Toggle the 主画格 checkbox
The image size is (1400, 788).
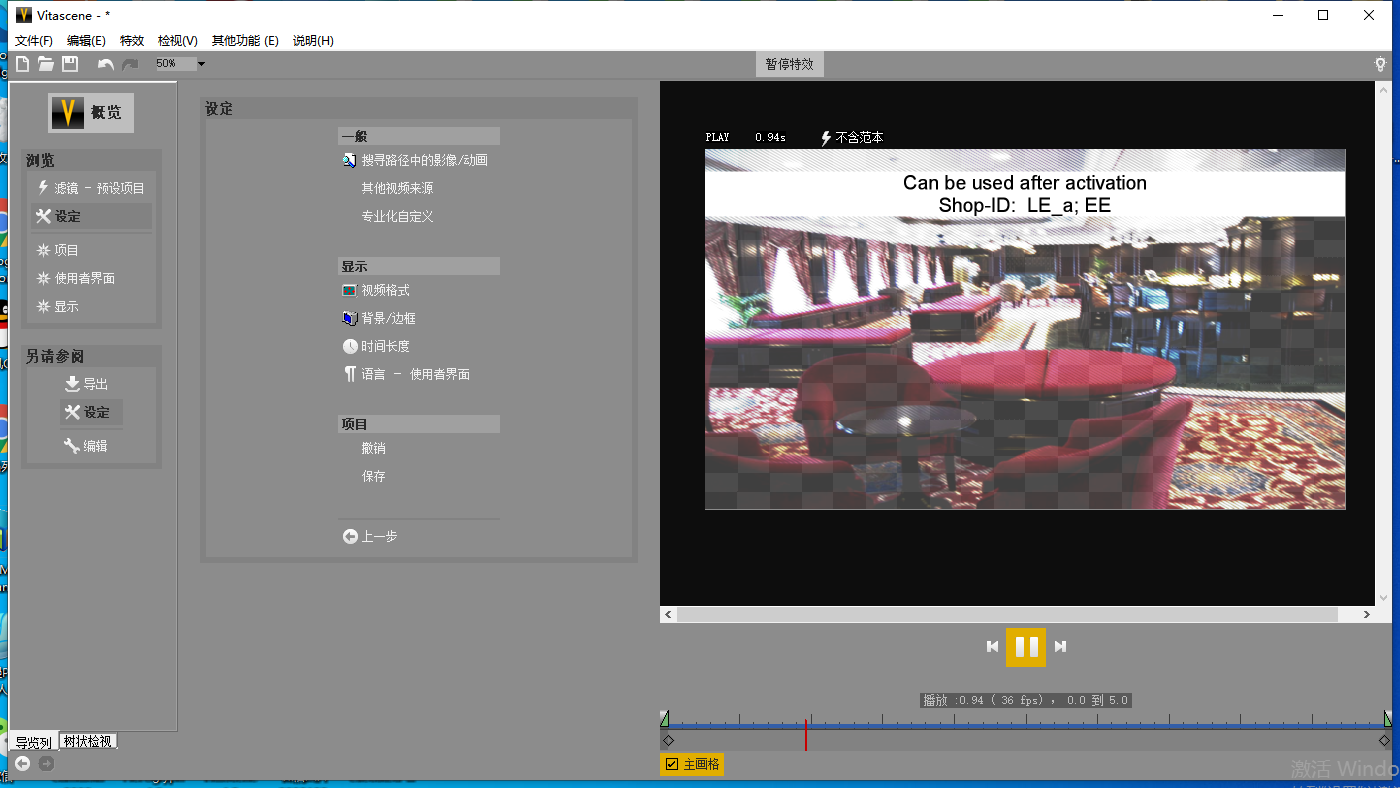pyautogui.click(x=672, y=764)
